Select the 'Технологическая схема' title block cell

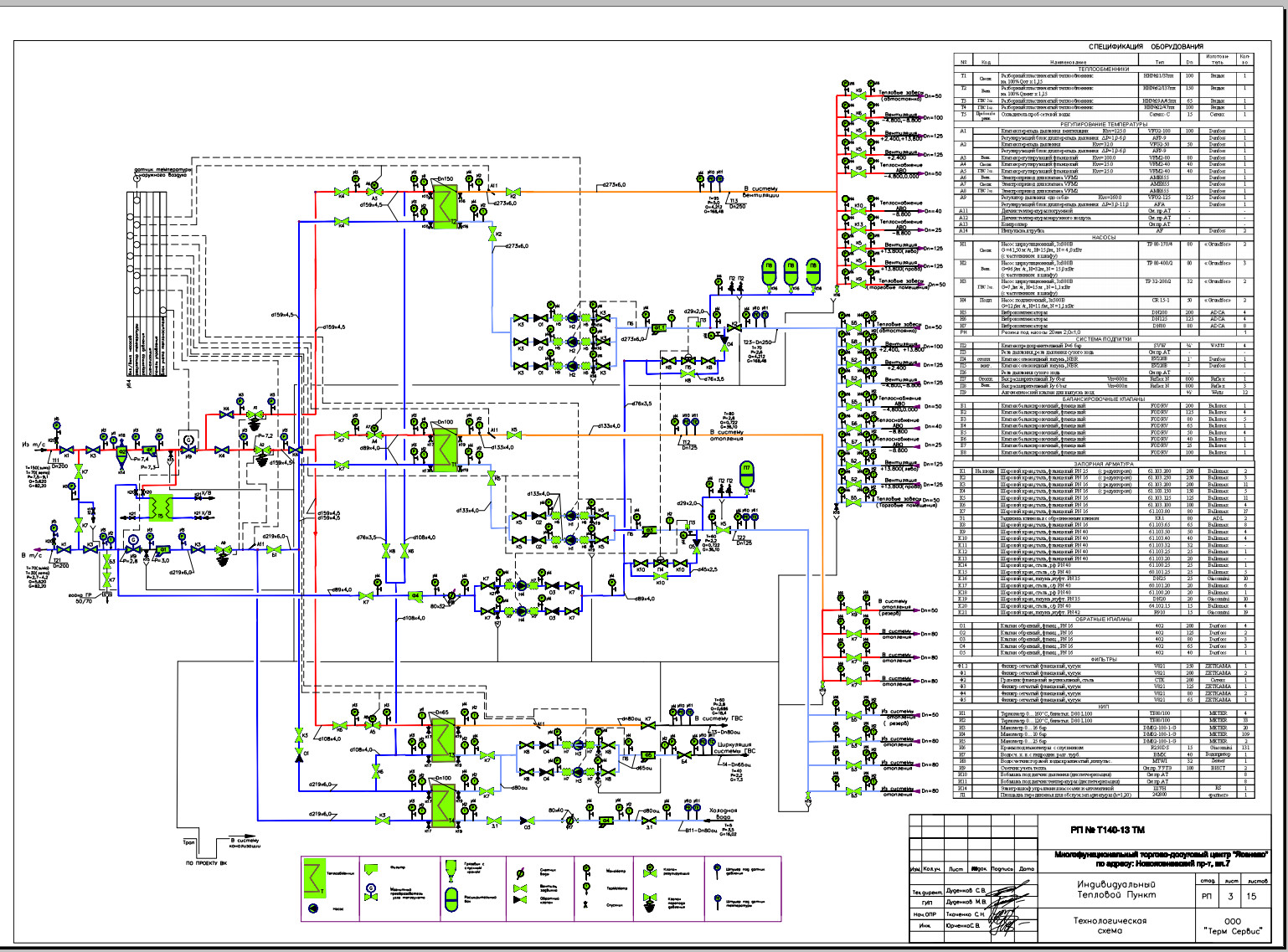(1110, 925)
